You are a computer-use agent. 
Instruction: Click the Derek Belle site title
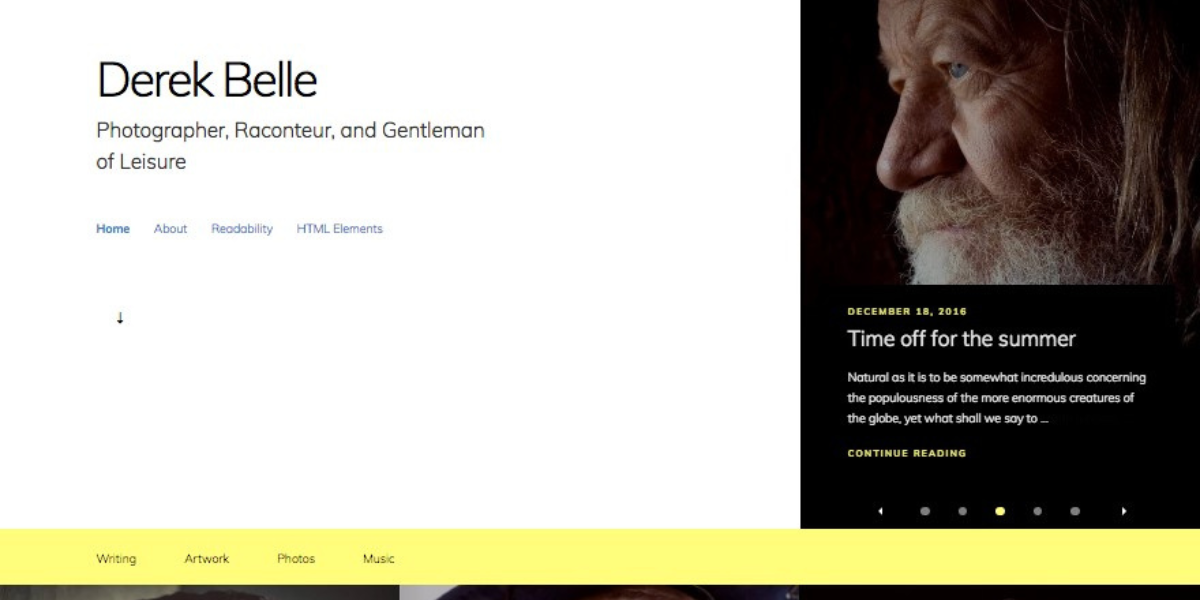207,80
